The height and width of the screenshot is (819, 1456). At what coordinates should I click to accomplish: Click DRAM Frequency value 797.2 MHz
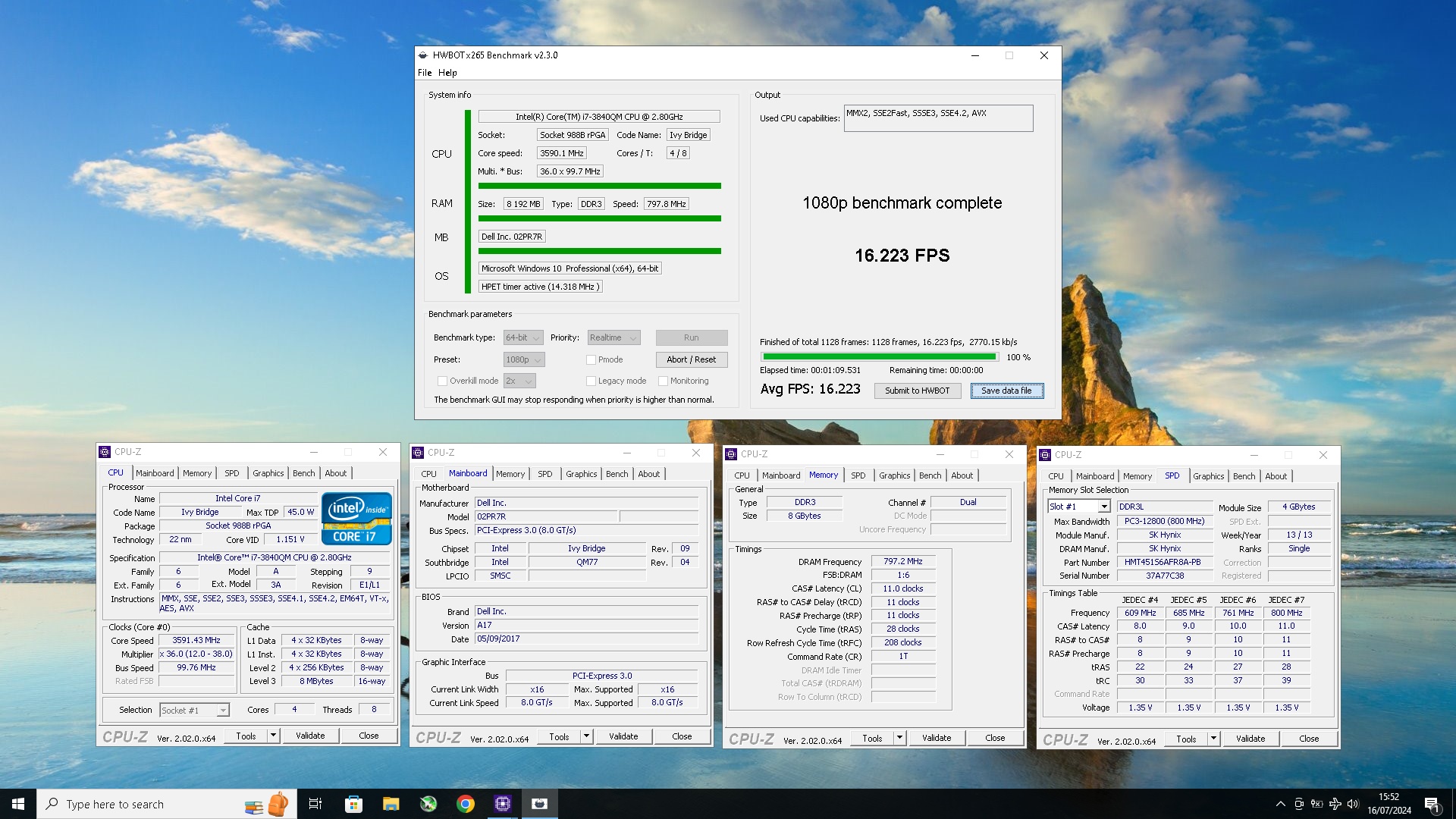(903, 562)
